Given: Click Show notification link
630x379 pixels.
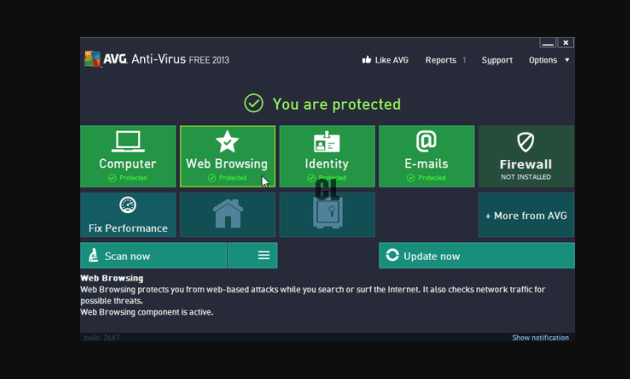Looking at the screenshot, I should 540,338.
